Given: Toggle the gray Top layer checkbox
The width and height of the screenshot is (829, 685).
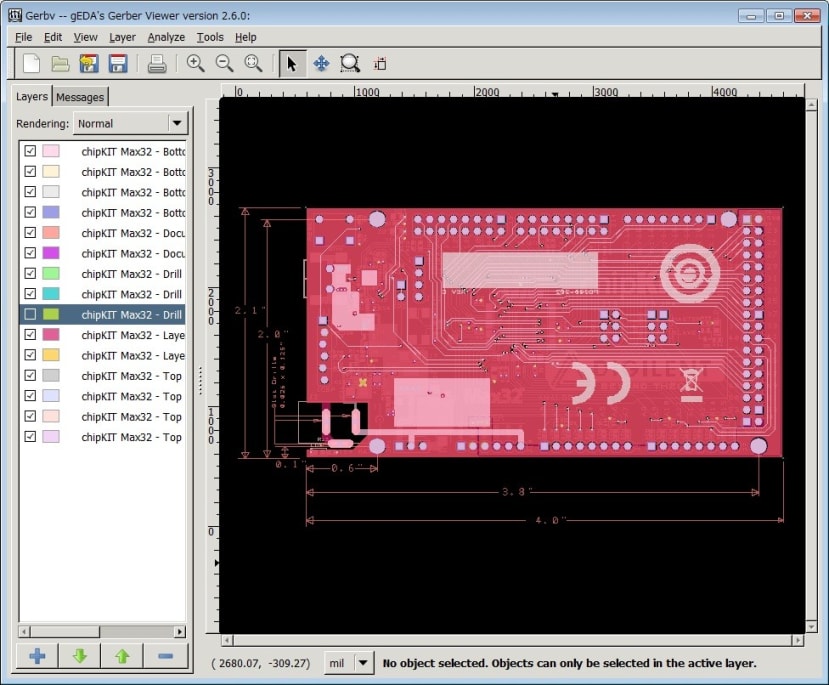Looking at the screenshot, I should click(30, 375).
